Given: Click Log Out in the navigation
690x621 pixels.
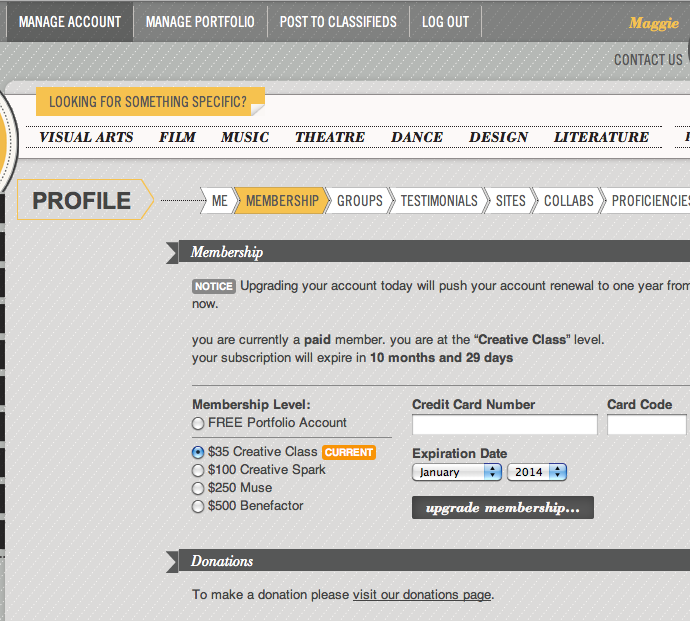Looking at the screenshot, I should tap(445, 22).
